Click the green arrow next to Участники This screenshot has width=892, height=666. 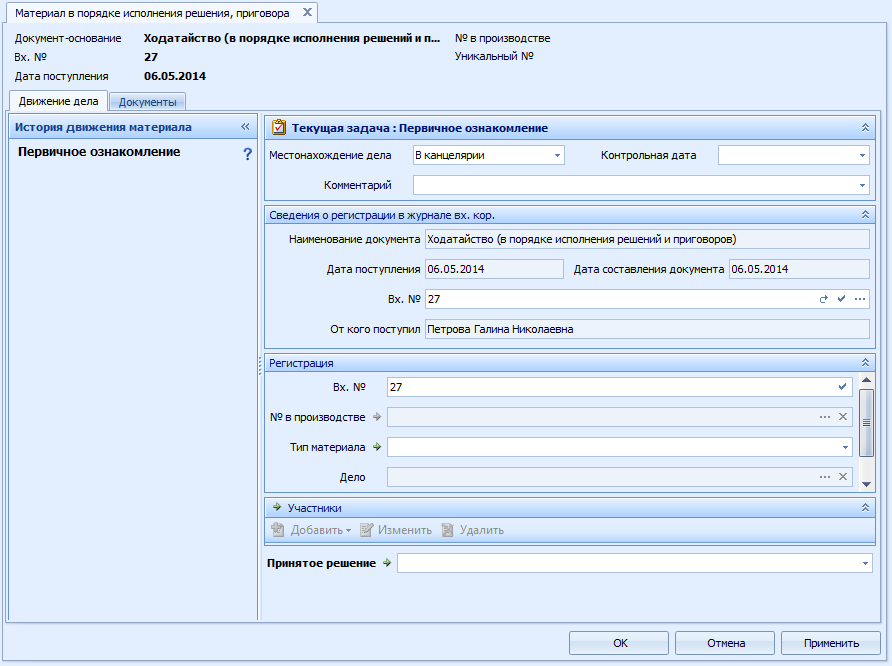[x=277, y=507]
